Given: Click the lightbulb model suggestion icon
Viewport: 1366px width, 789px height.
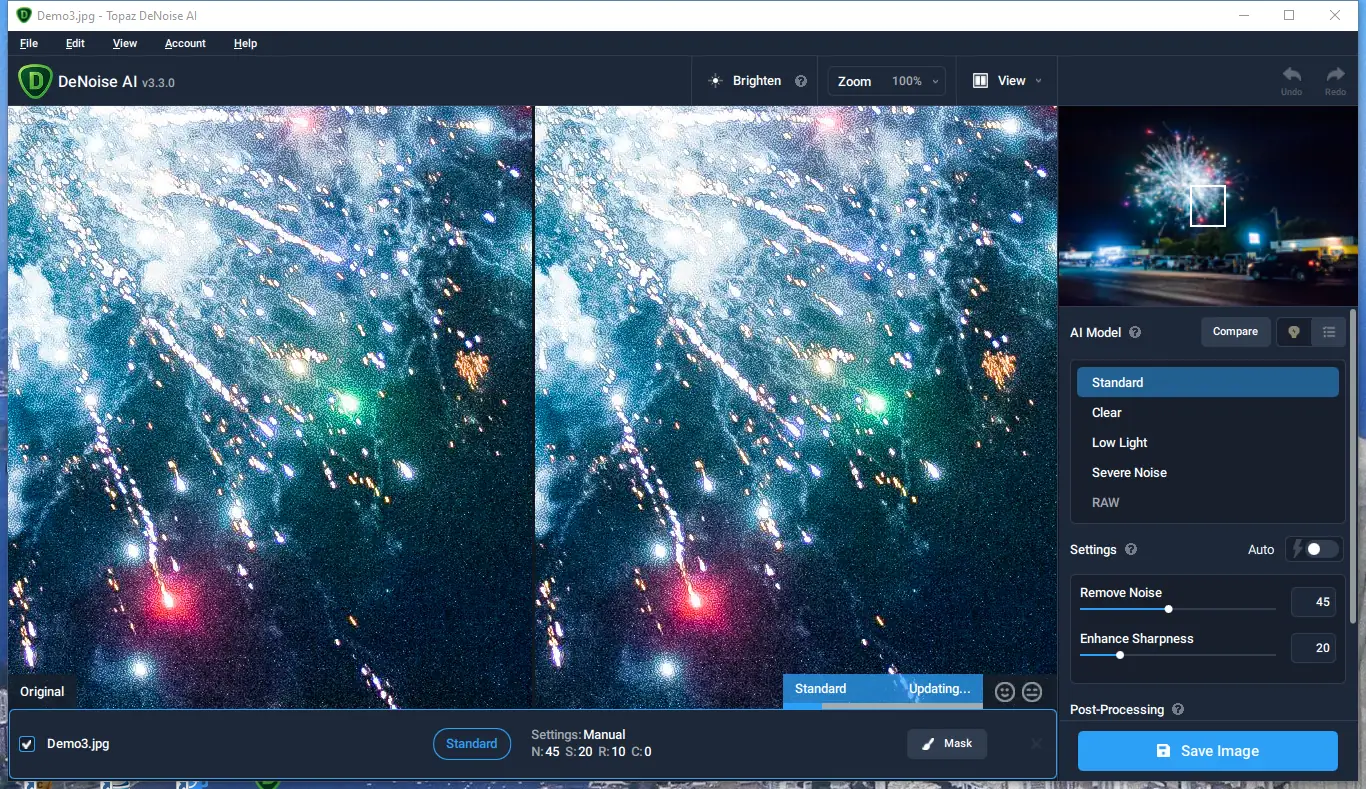Looking at the screenshot, I should (x=1294, y=332).
